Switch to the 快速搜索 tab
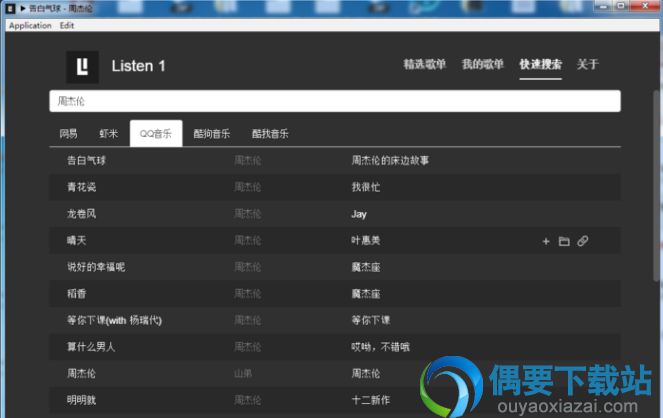The height and width of the screenshot is (418, 663). coord(540,64)
